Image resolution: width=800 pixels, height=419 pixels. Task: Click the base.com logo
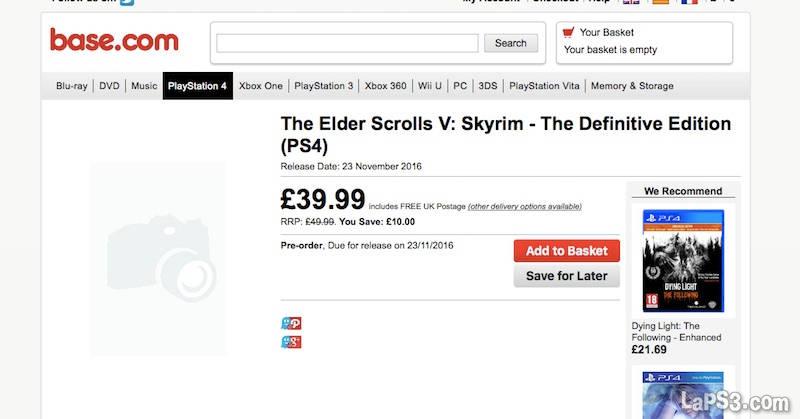coord(114,41)
